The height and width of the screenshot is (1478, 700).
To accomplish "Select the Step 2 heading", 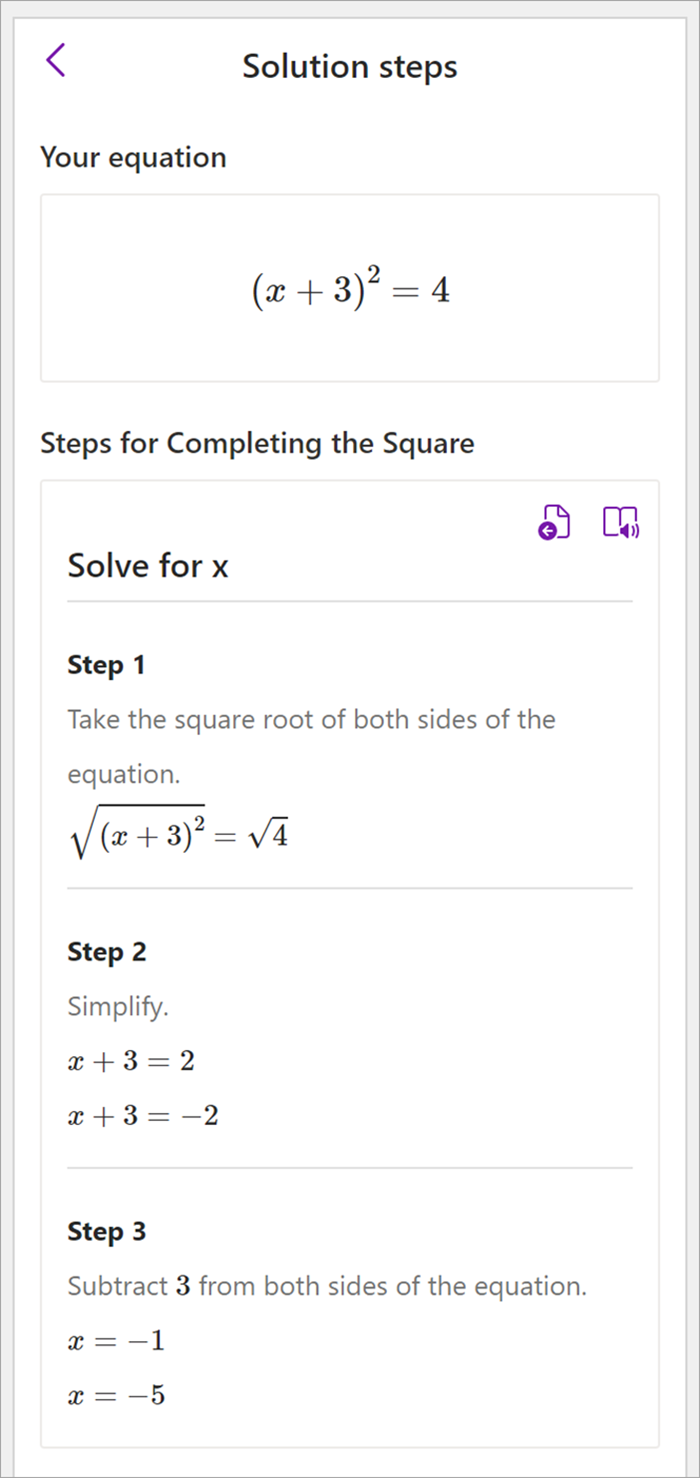I will coord(106,951).
